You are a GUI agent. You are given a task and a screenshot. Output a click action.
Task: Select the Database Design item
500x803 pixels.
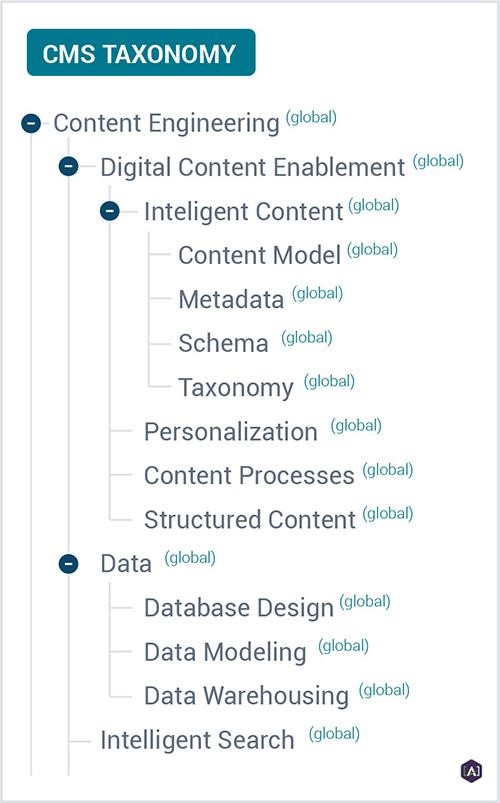pos(239,608)
